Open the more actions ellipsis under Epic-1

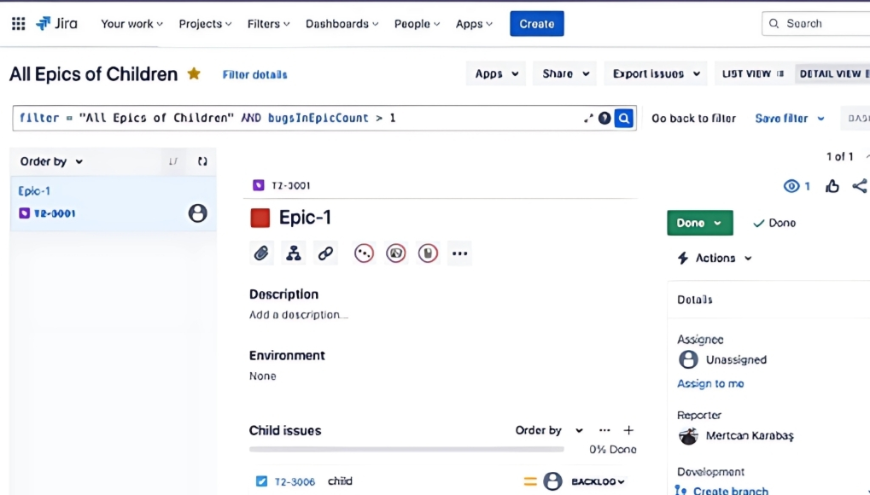459,254
